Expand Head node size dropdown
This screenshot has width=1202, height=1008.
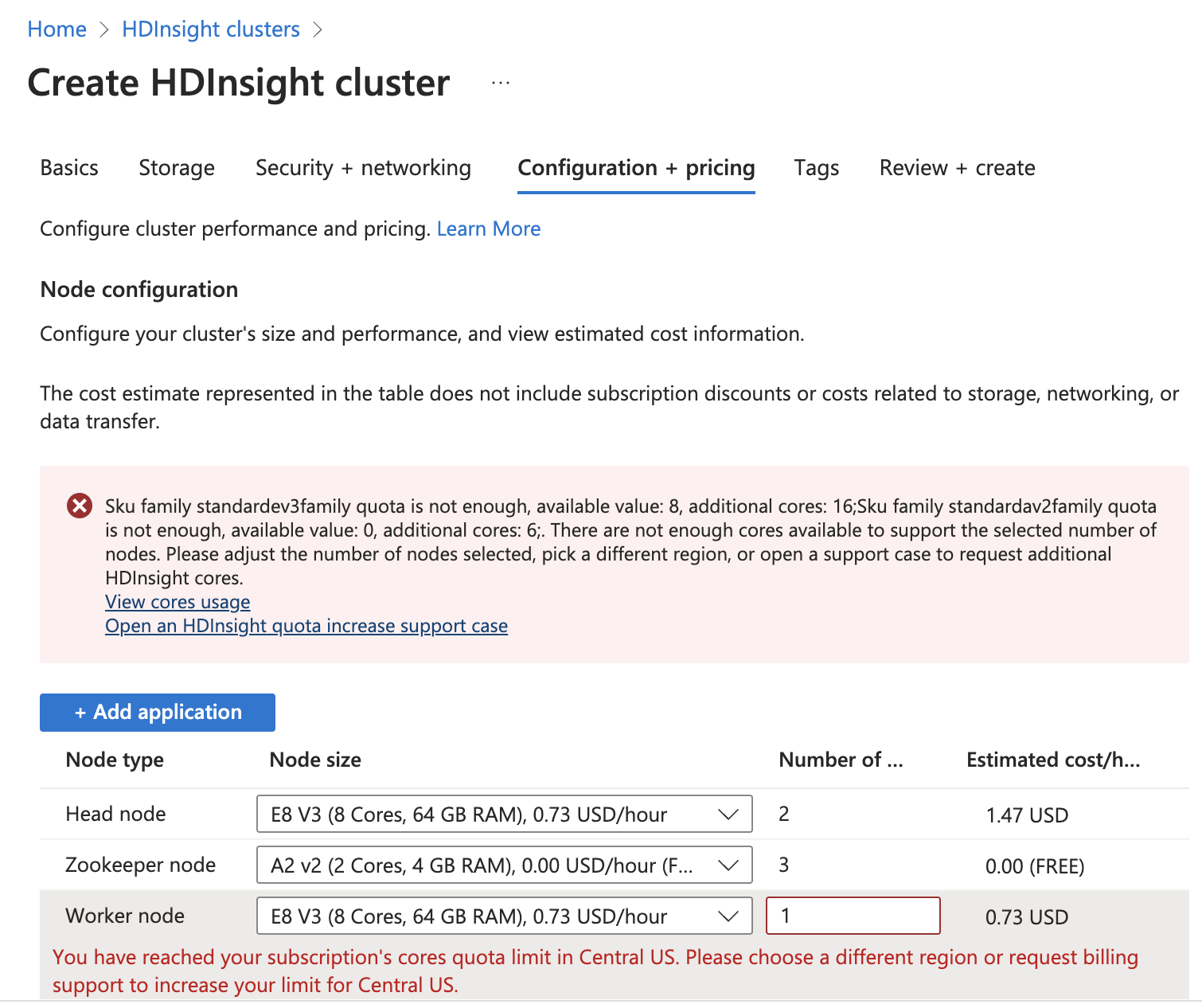(x=504, y=815)
